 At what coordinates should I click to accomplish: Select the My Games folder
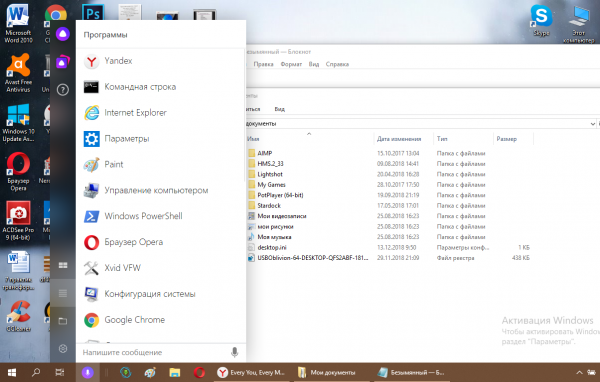pos(271,184)
